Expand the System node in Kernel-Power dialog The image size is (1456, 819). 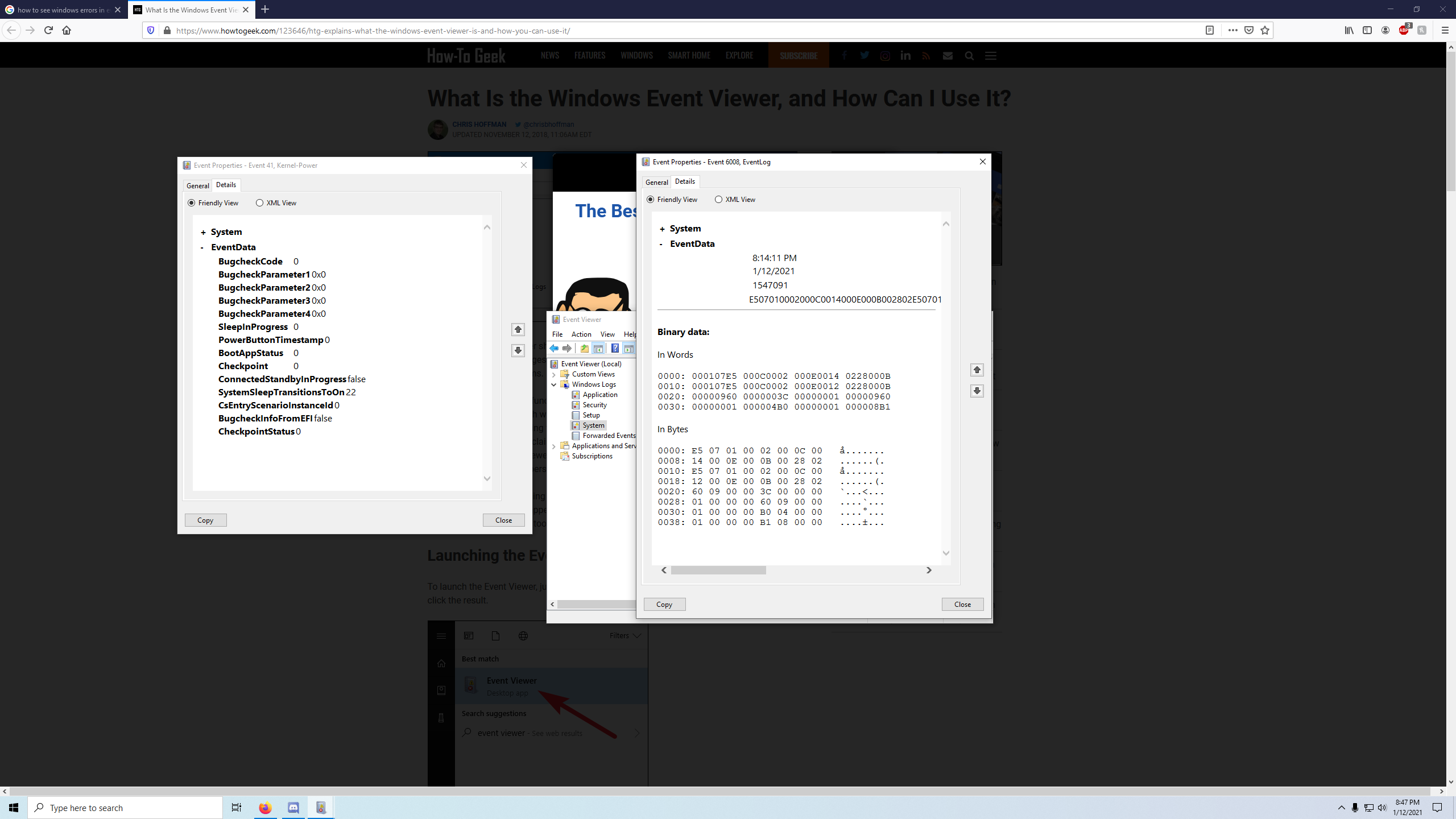[x=203, y=233]
